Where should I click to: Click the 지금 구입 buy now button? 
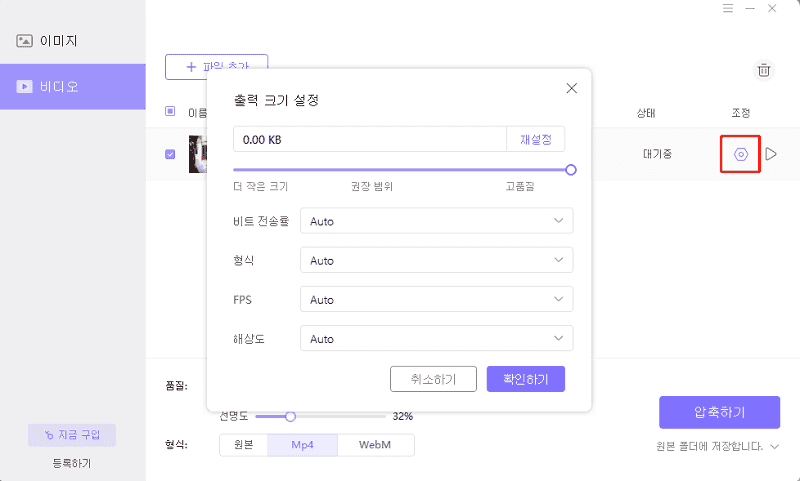coord(72,435)
